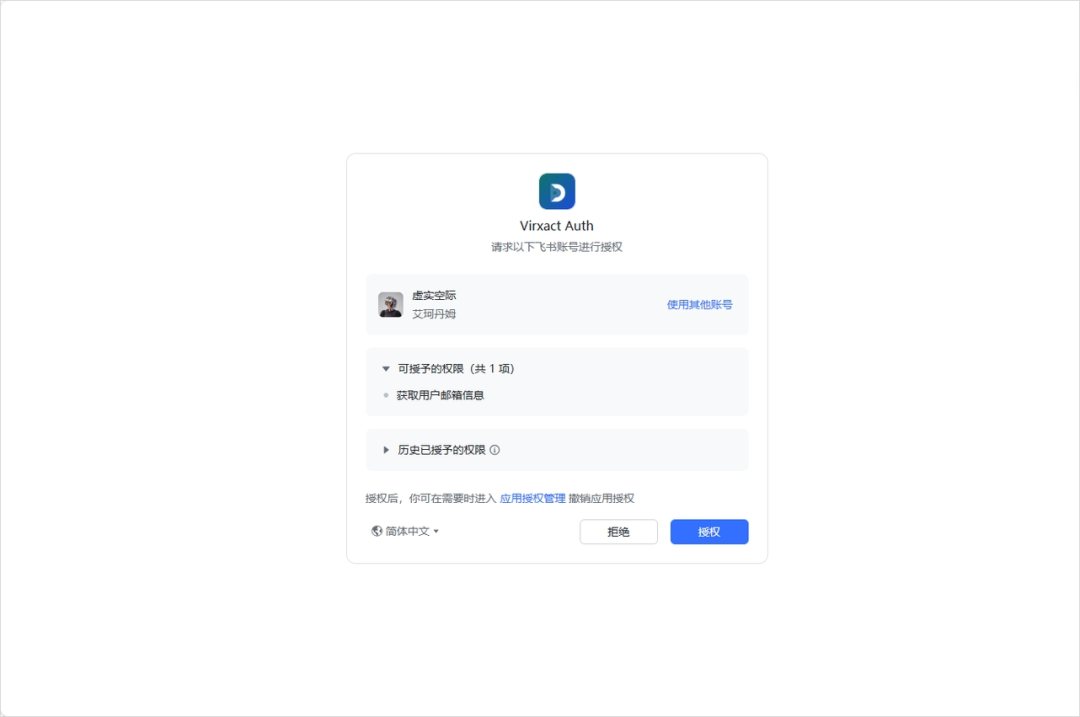Click the bullet dot before 获取用户邮箱信息
Screen dimensions: 1080x717
pos(386,396)
